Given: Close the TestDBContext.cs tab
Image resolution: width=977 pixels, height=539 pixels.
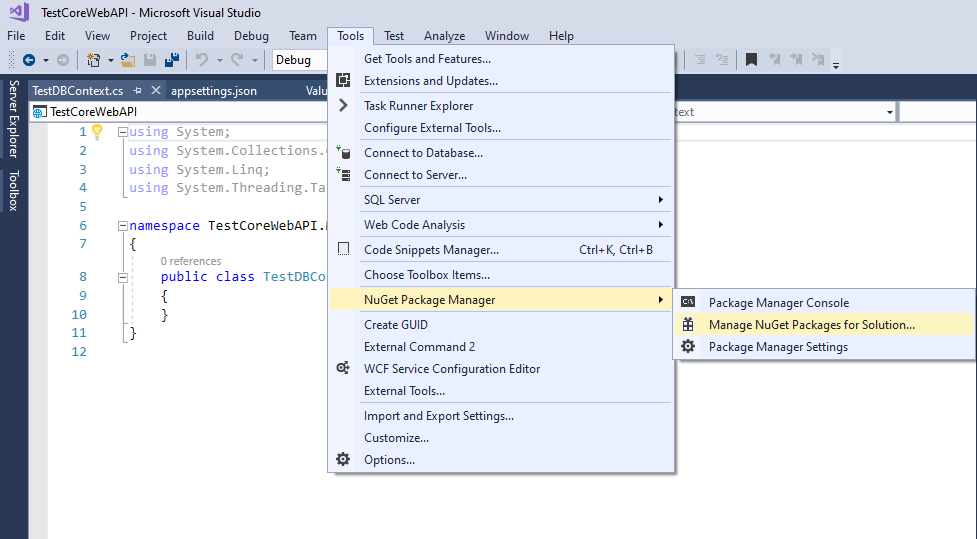Looking at the screenshot, I should pos(156,90).
